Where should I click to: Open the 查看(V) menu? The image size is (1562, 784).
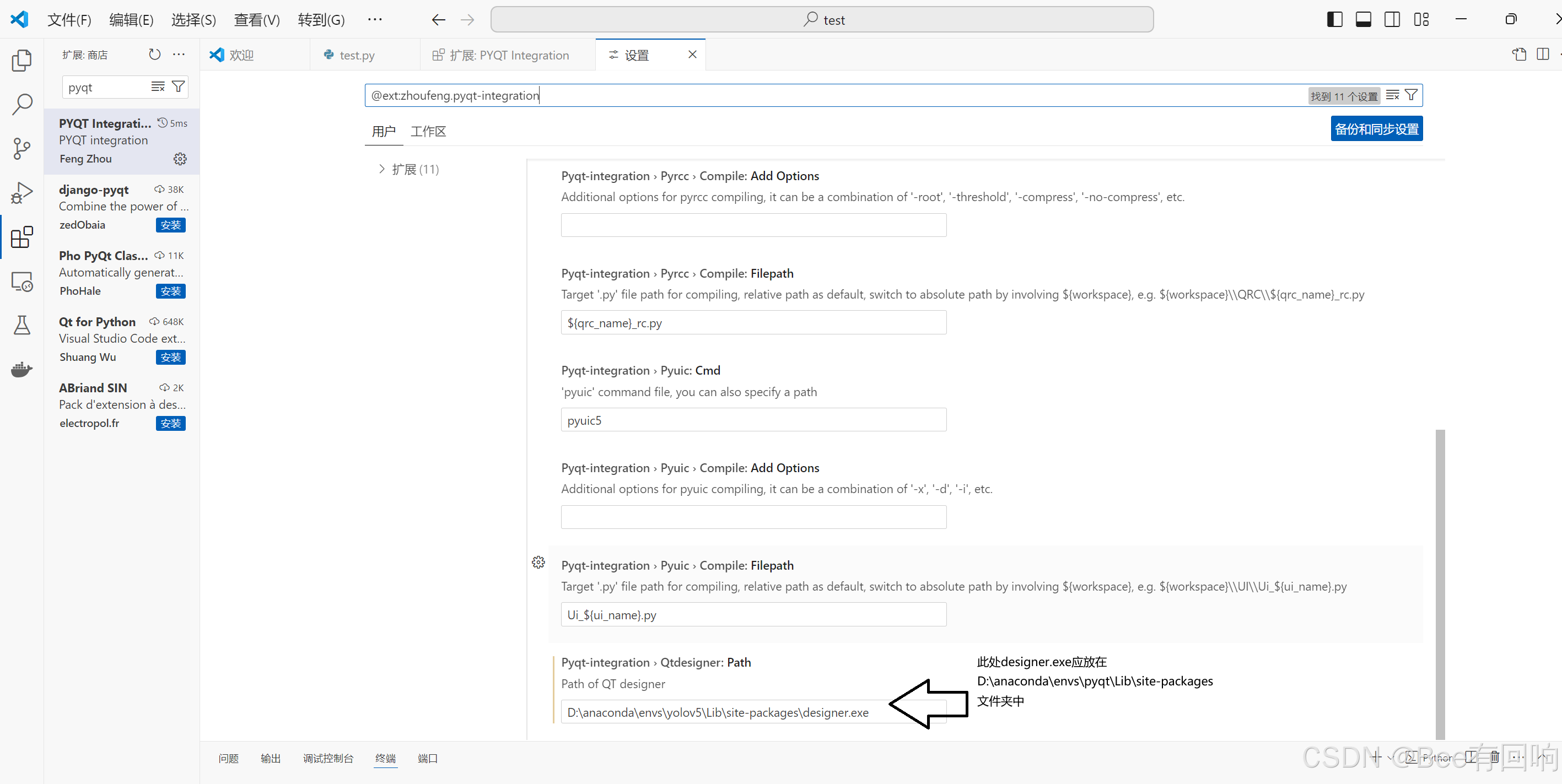tap(256, 20)
